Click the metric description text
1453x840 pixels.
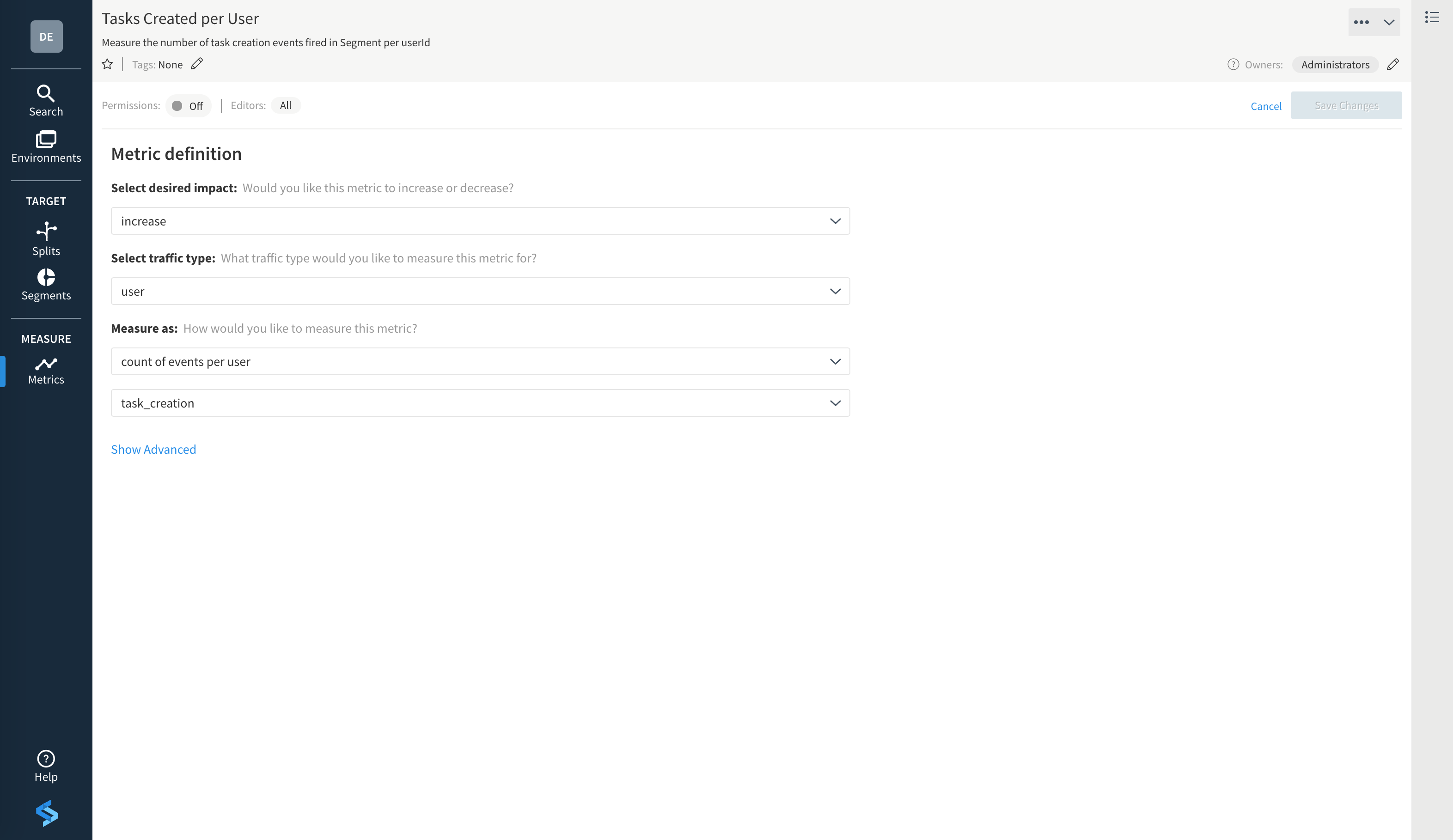(266, 43)
